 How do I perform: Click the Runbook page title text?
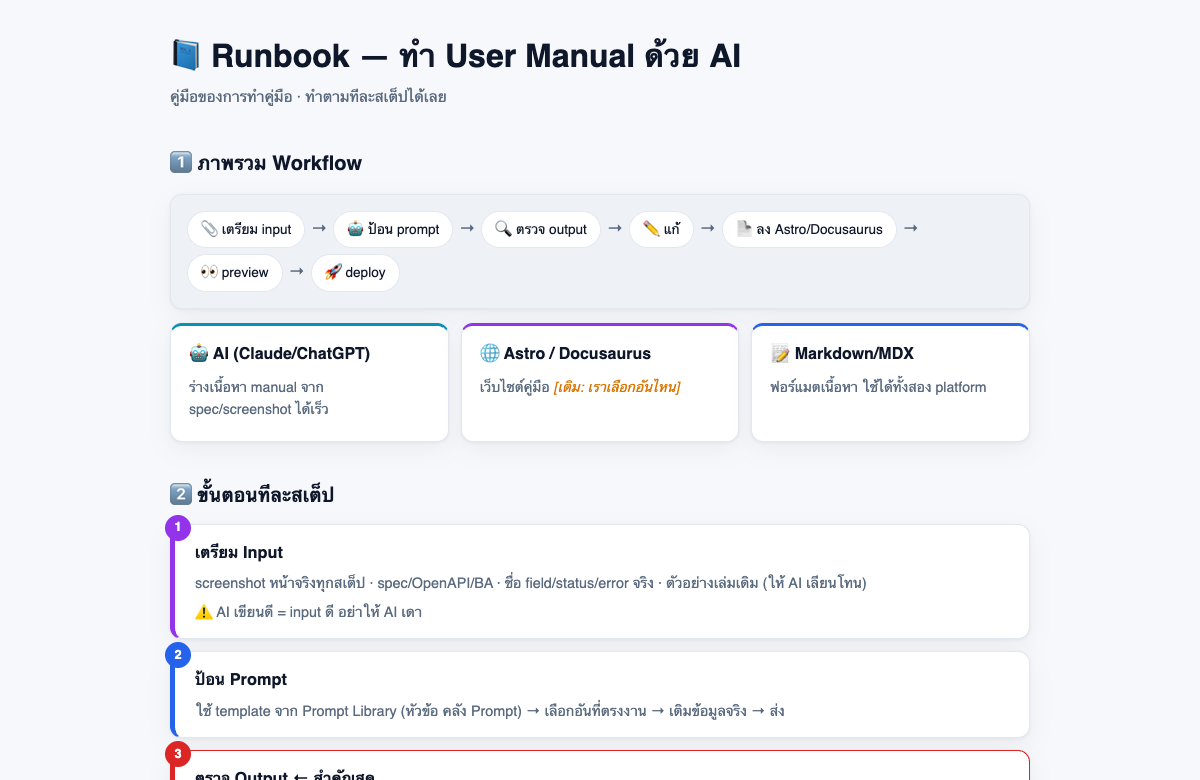tap(476, 56)
